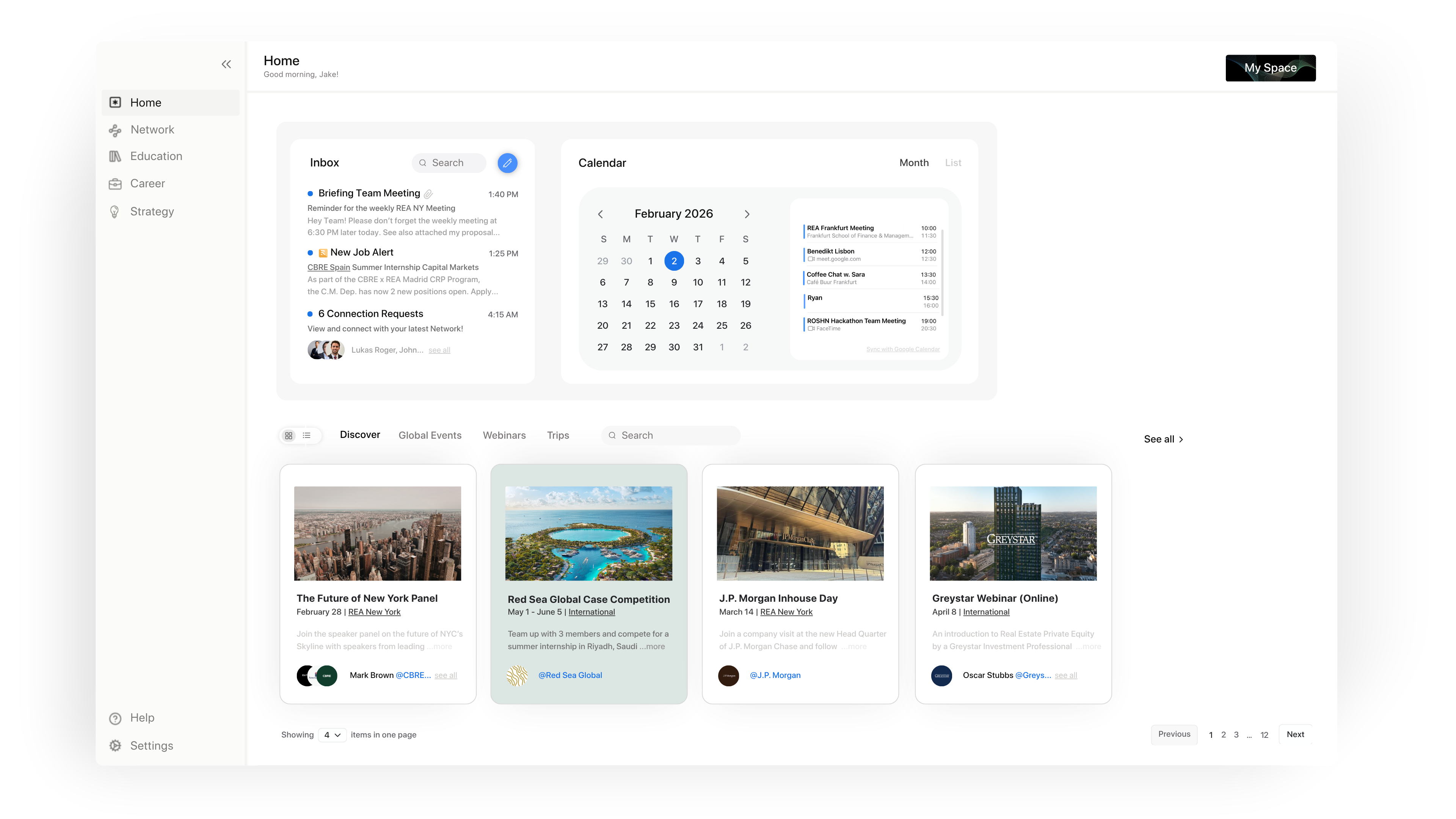The height and width of the screenshot is (819, 1456).
Task: Go to page 12
Action: tap(1265, 735)
